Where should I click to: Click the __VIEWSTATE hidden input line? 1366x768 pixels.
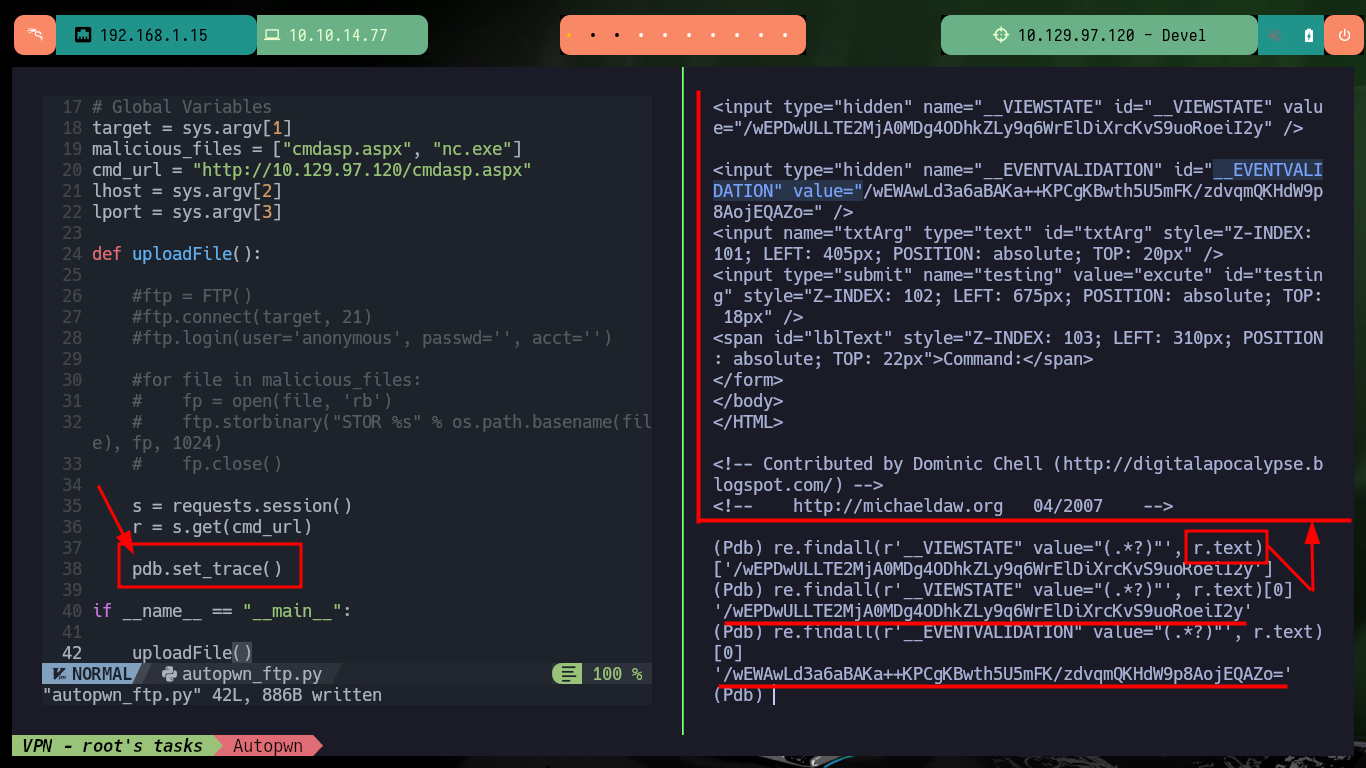click(1018, 117)
